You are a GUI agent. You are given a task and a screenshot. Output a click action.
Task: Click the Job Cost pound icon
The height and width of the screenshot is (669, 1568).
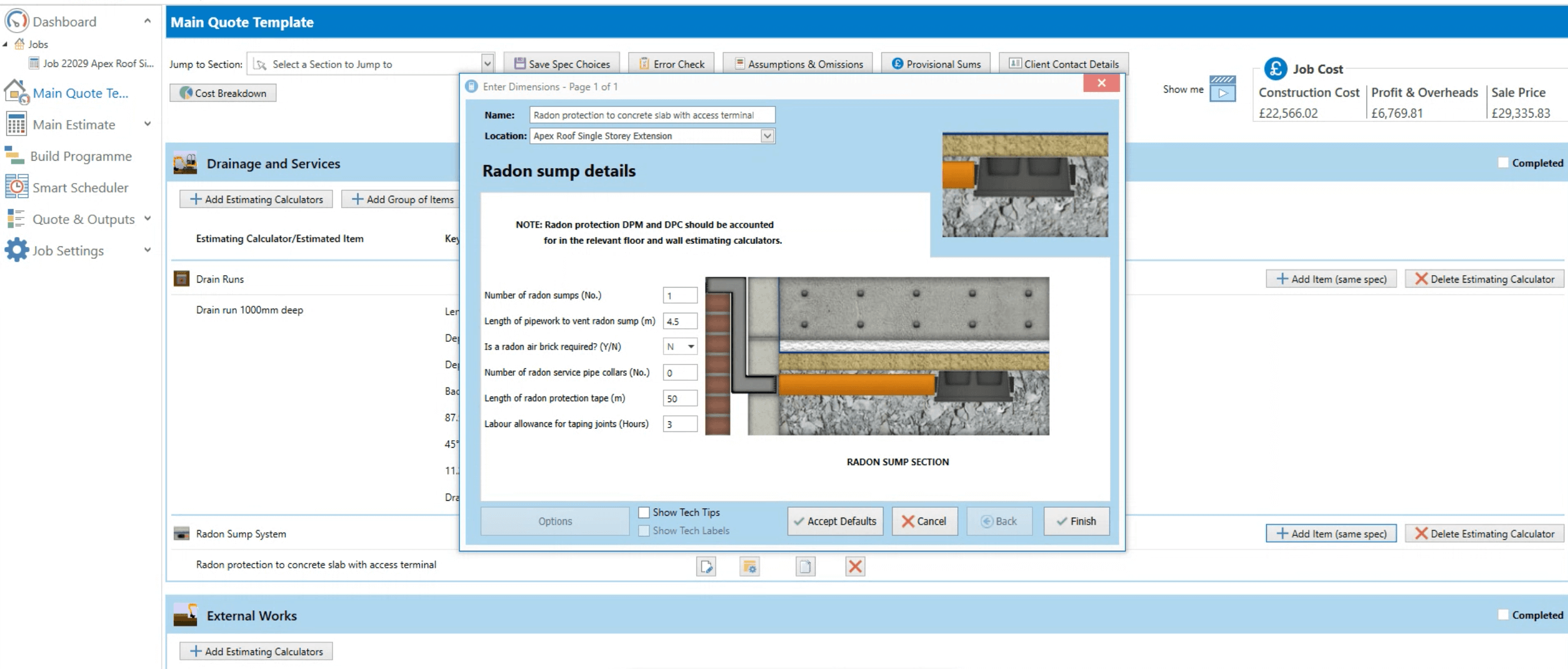pos(1276,69)
